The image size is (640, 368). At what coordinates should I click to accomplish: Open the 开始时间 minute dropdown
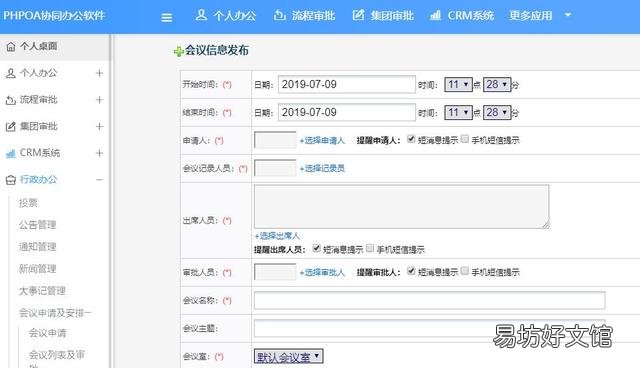(497, 84)
